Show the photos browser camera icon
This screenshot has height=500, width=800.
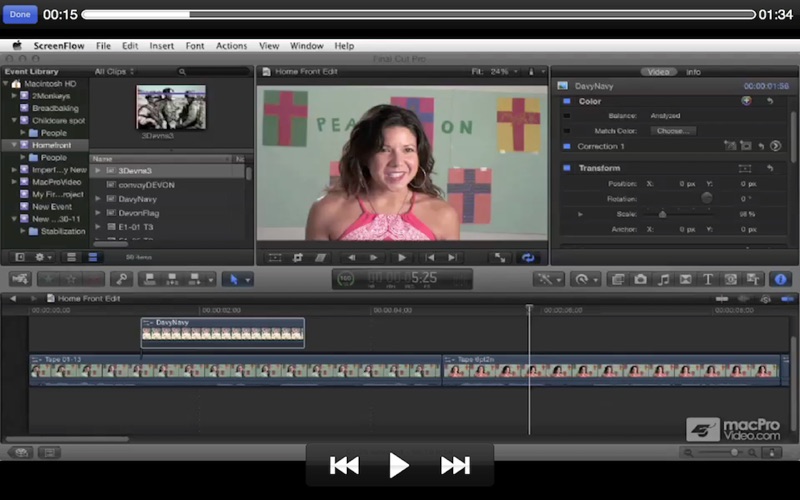pyautogui.click(x=640, y=279)
